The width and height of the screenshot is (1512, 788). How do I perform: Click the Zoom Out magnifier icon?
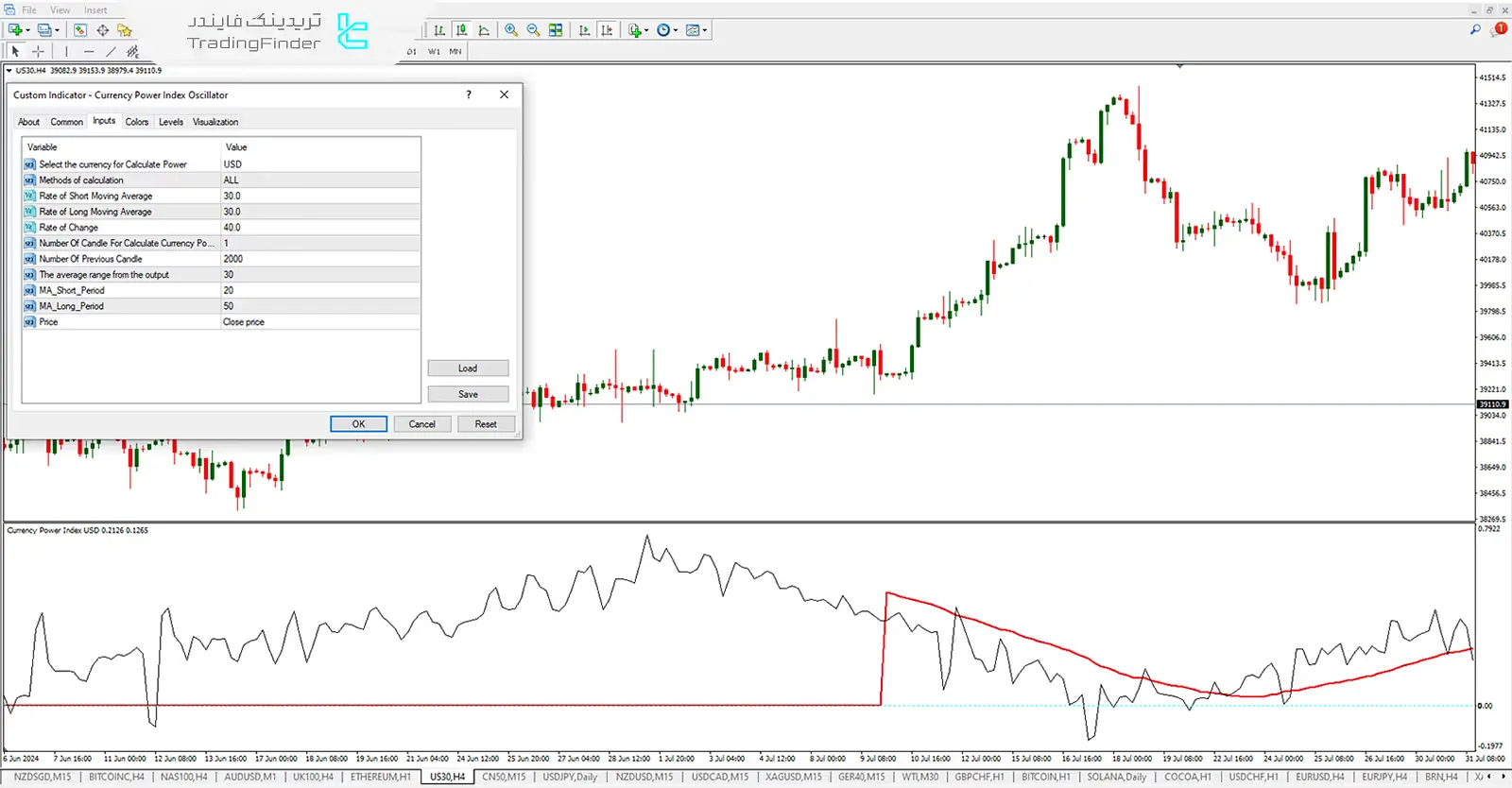tap(533, 30)
